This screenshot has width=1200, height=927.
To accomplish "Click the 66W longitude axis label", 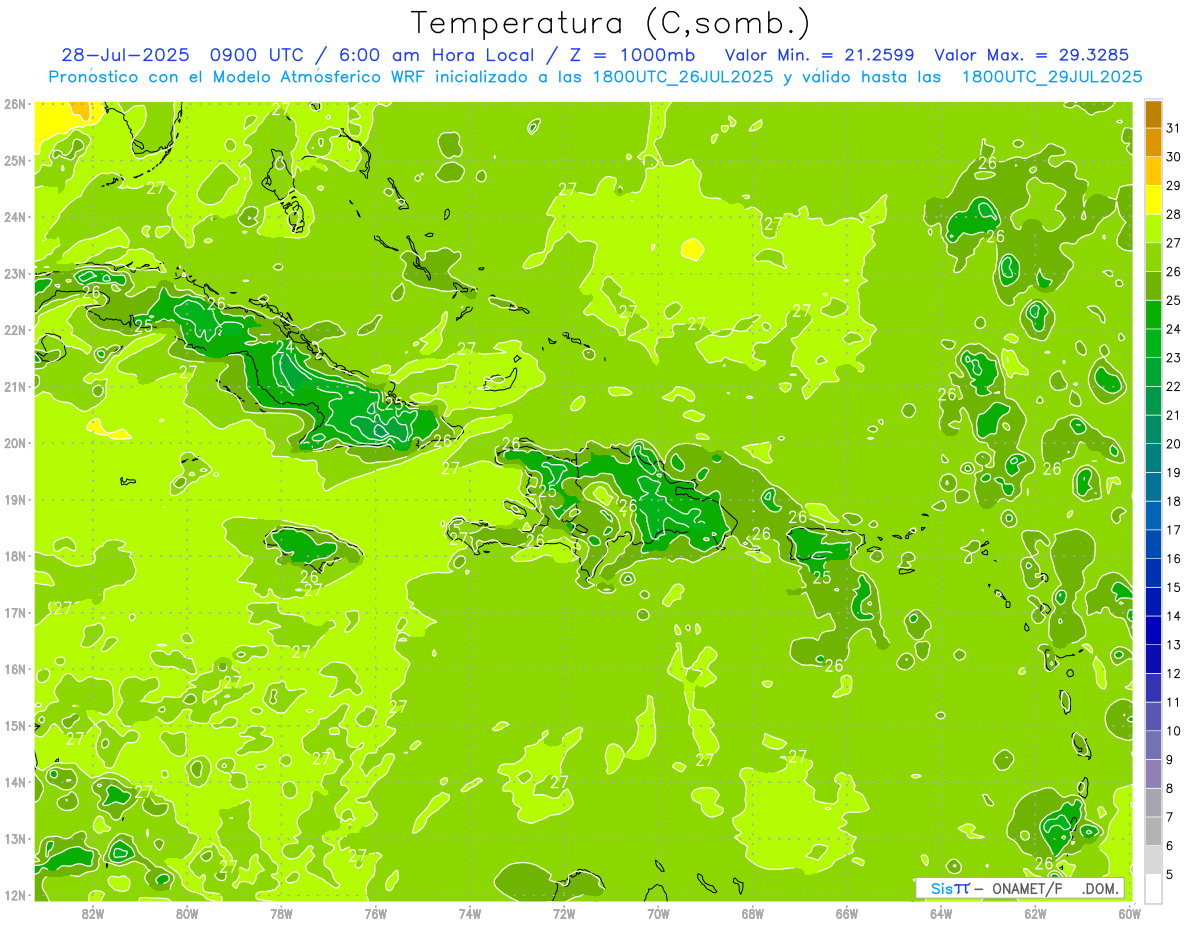I will pyautogui.click(x=847, y=913).
